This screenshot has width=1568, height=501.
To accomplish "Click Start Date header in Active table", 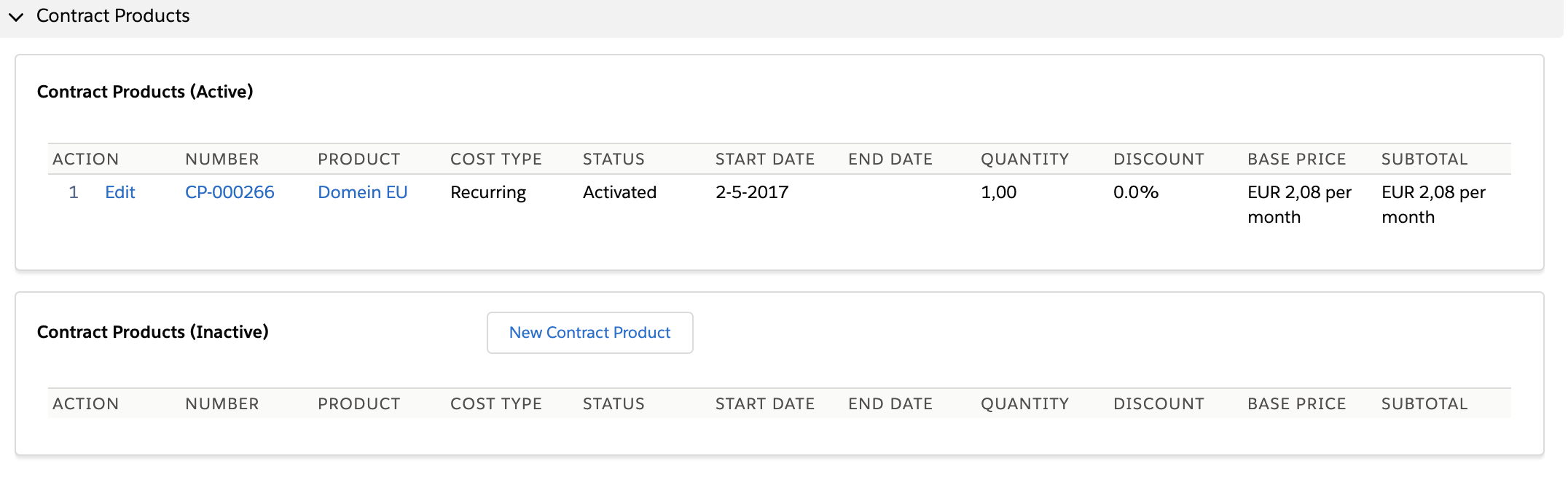I will [x=765, y=159].
